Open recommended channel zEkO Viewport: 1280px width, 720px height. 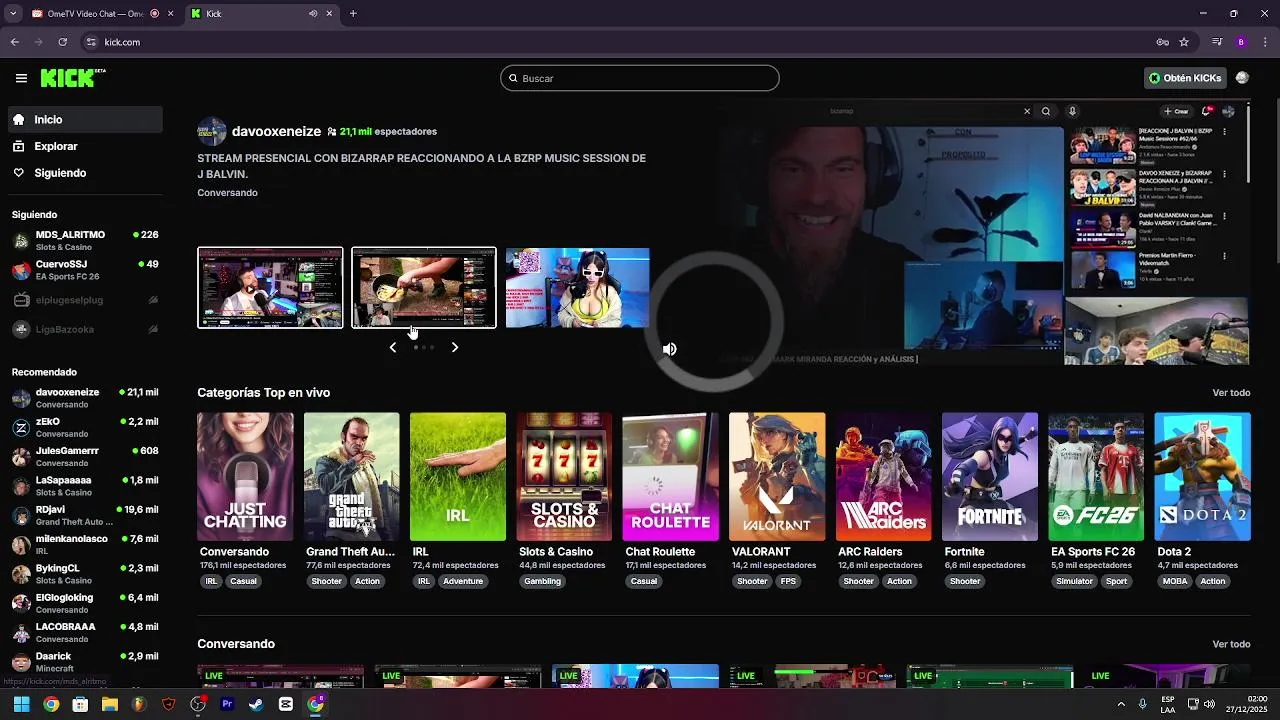tap(85, 427)
